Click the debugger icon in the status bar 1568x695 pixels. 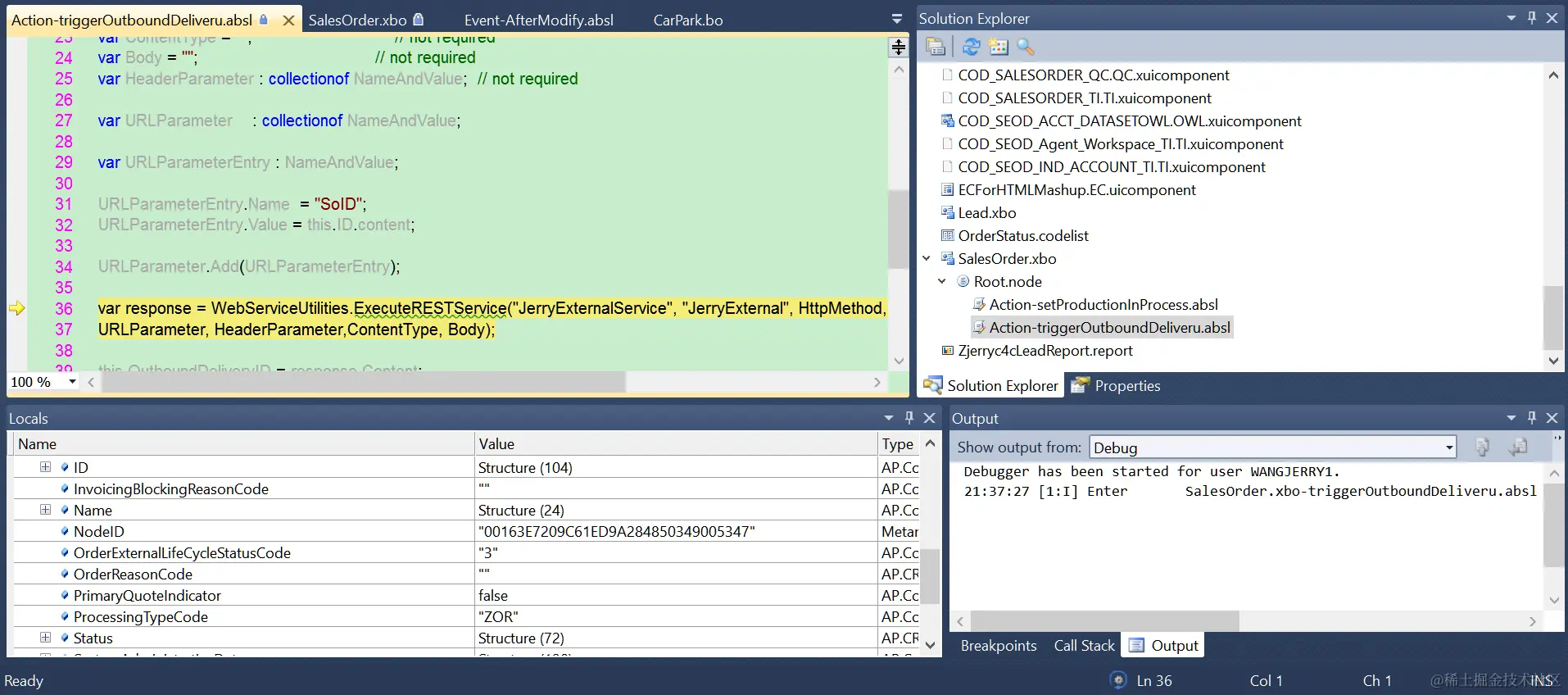pyautogui.click(x=1117, y=679)
